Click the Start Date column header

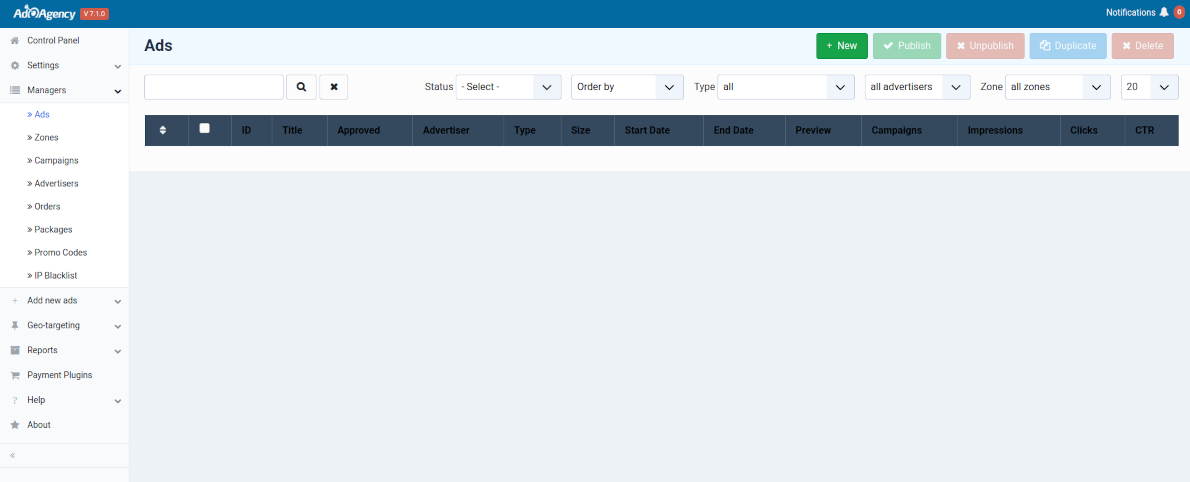pos(647,131)
